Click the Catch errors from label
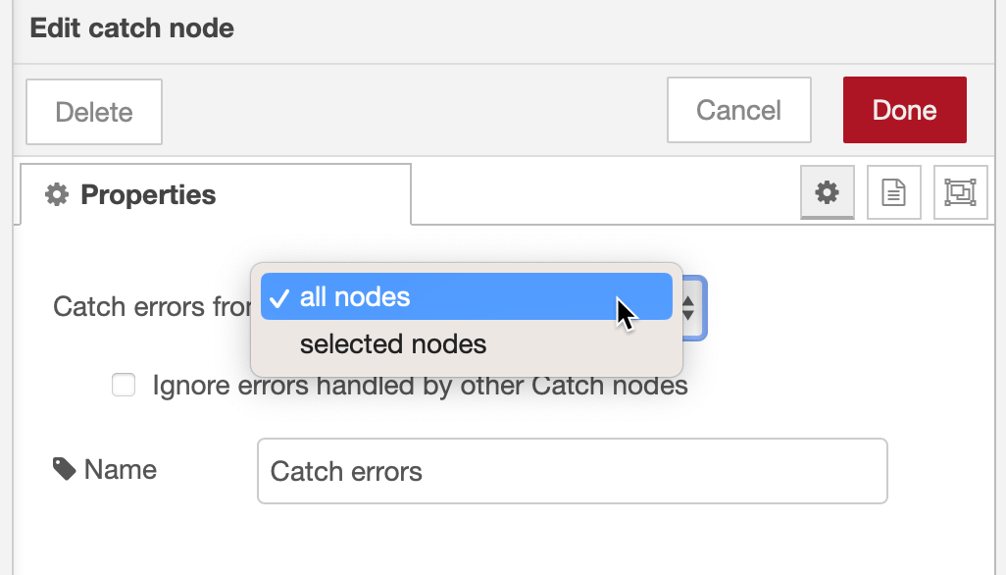The height and width of the screenshot is (575, 1006). (x=152, y=307)
